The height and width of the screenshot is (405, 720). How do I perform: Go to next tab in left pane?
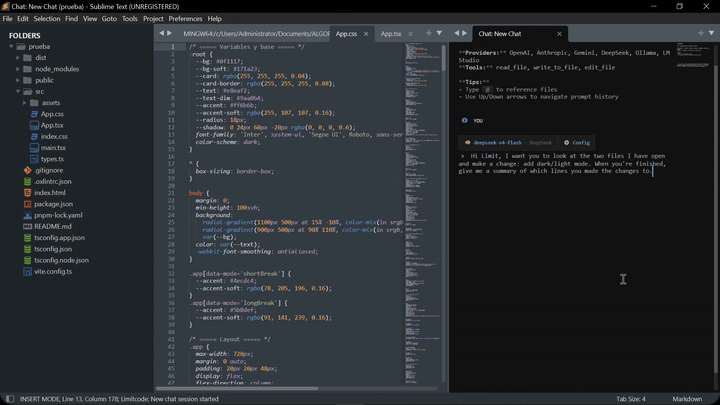[169, 33]
